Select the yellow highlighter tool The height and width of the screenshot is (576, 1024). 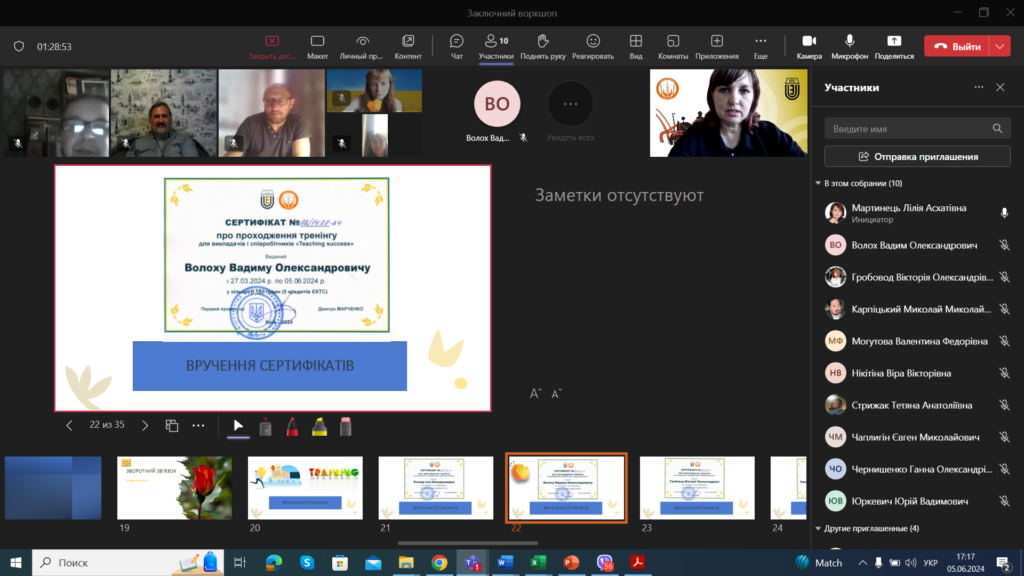(319, 426)
